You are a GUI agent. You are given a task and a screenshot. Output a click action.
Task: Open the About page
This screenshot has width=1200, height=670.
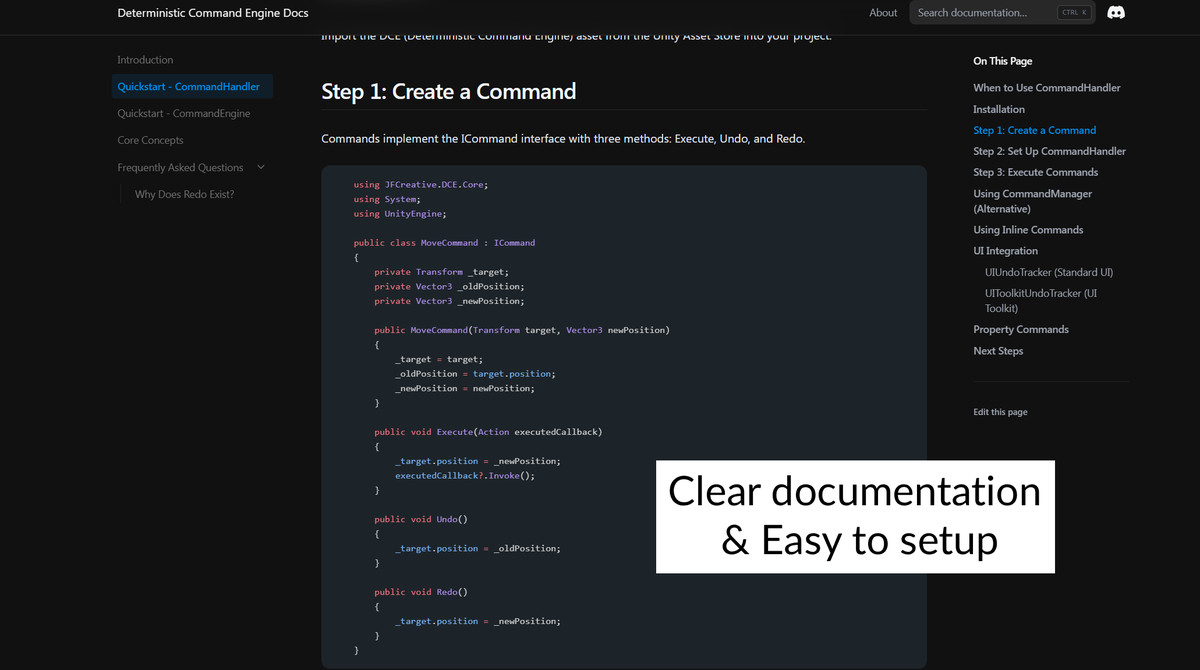[883, 13]
